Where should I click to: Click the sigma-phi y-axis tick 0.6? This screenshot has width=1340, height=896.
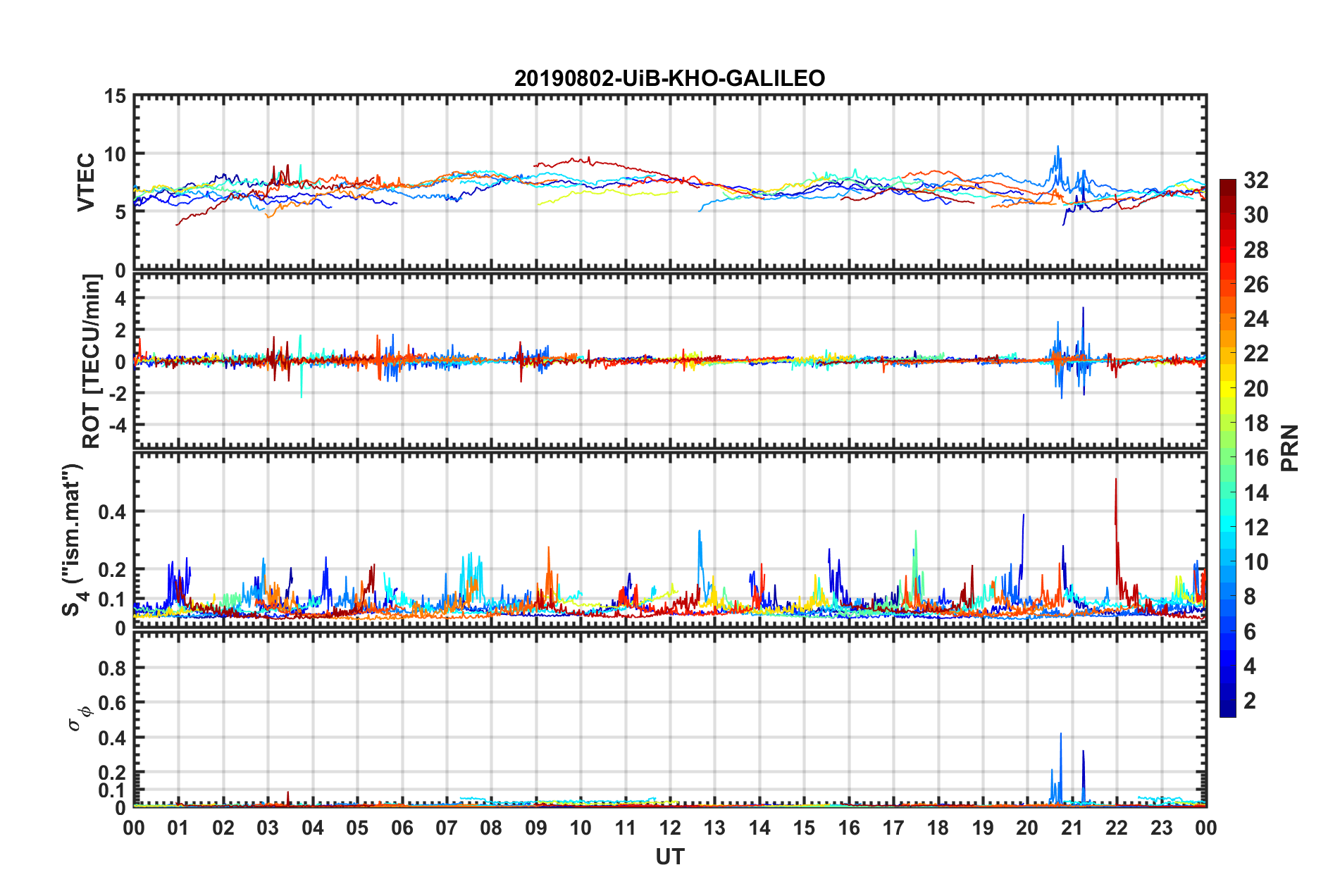112,702
